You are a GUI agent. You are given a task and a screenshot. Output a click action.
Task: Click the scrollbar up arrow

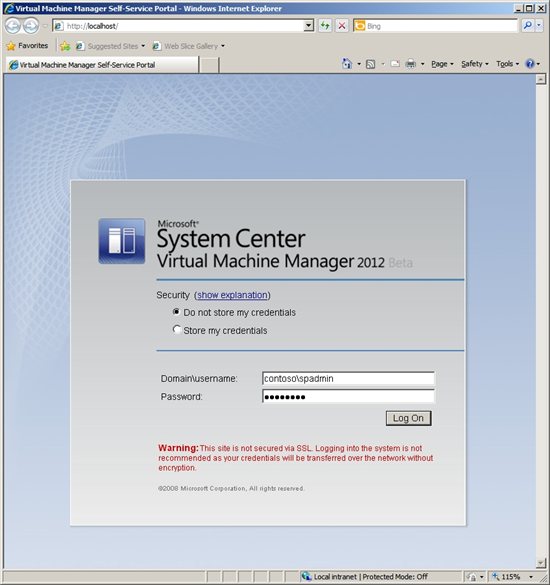(x=541, y=79)
